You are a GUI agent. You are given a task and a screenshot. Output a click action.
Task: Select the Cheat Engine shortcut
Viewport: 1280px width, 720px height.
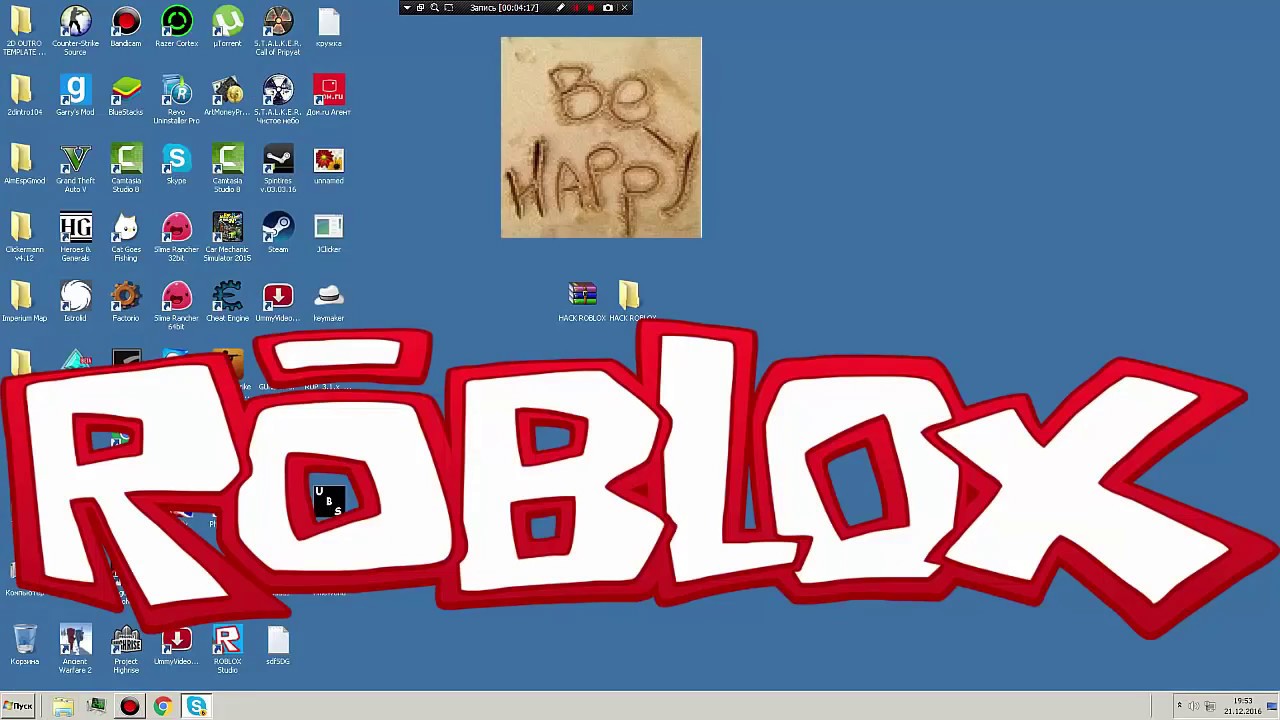(x=228, y=301)
